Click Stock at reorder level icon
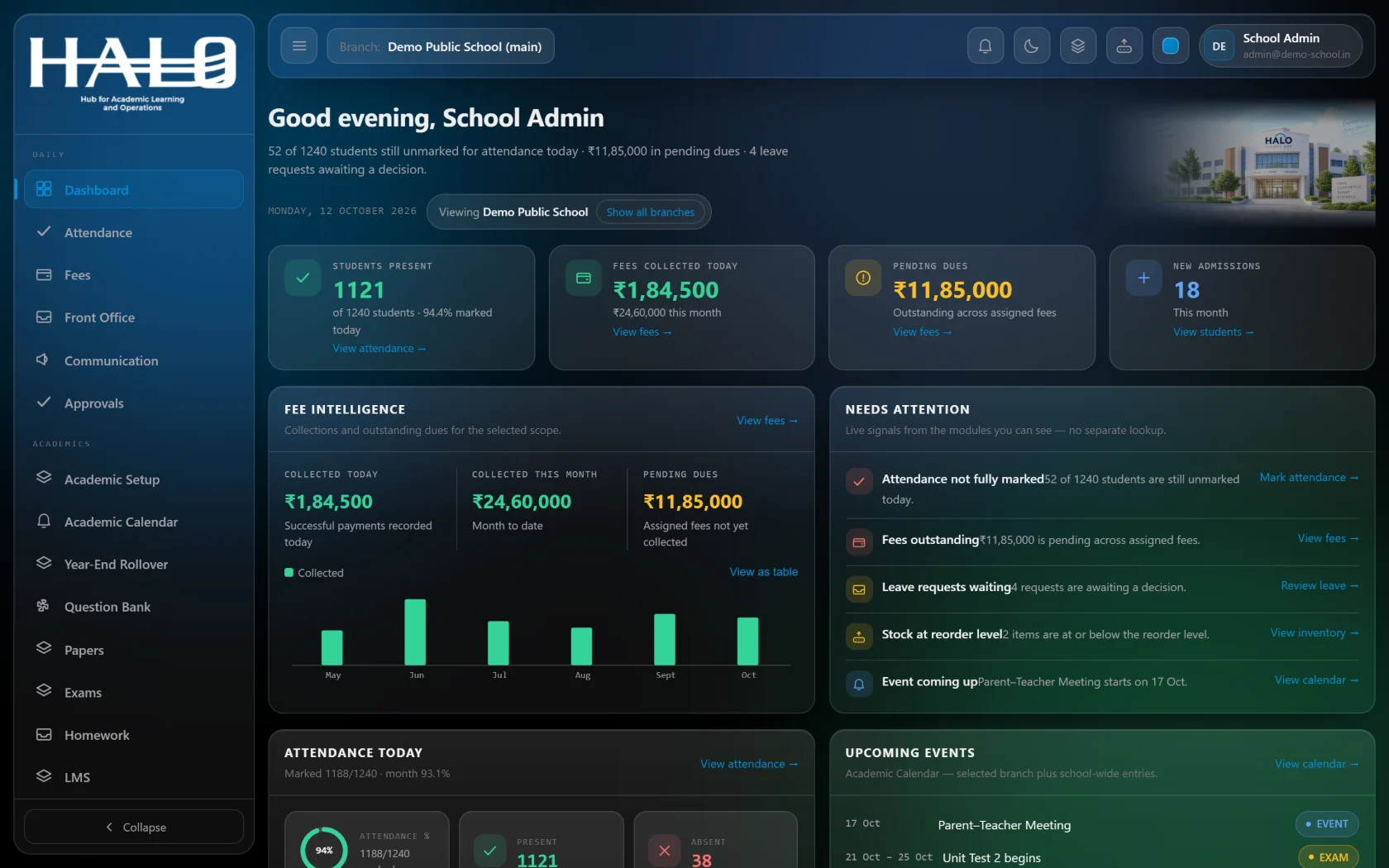Image resolution: width=1389 pixels, height=868 pixels. 859,637
